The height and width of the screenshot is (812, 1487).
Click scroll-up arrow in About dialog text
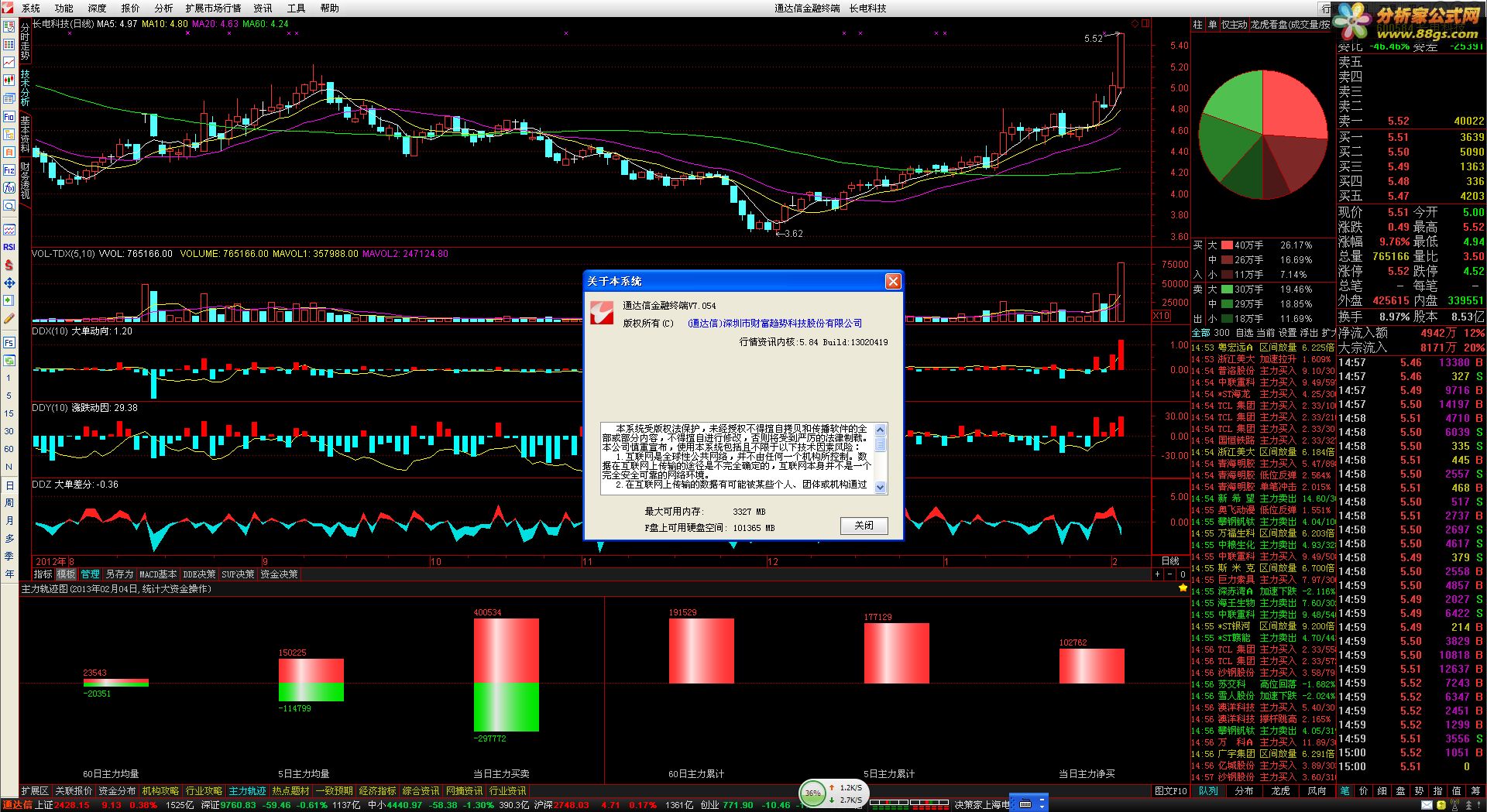(x=881, y=429)
